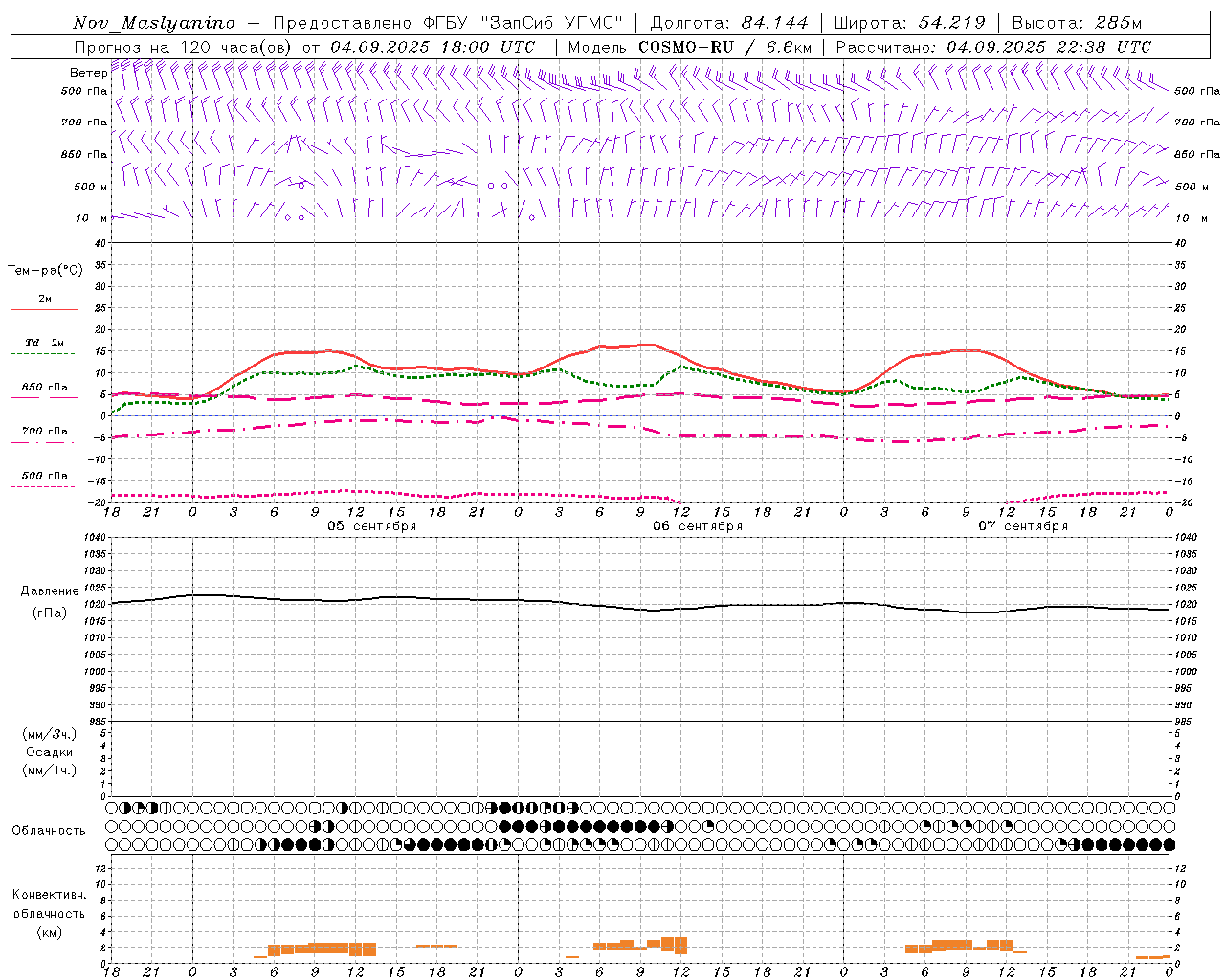The height and width of the screenshot is (980, 1225).
Task: Click the 'Рассчитано: 04.09.2025 22:38 UTC' text
Action: pos(993,46)
